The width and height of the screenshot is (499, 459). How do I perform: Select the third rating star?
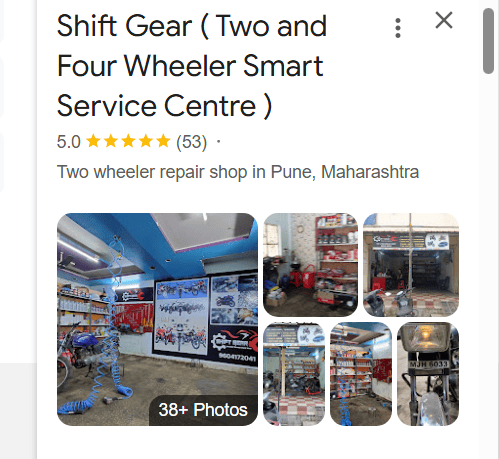tap(128, 141)
